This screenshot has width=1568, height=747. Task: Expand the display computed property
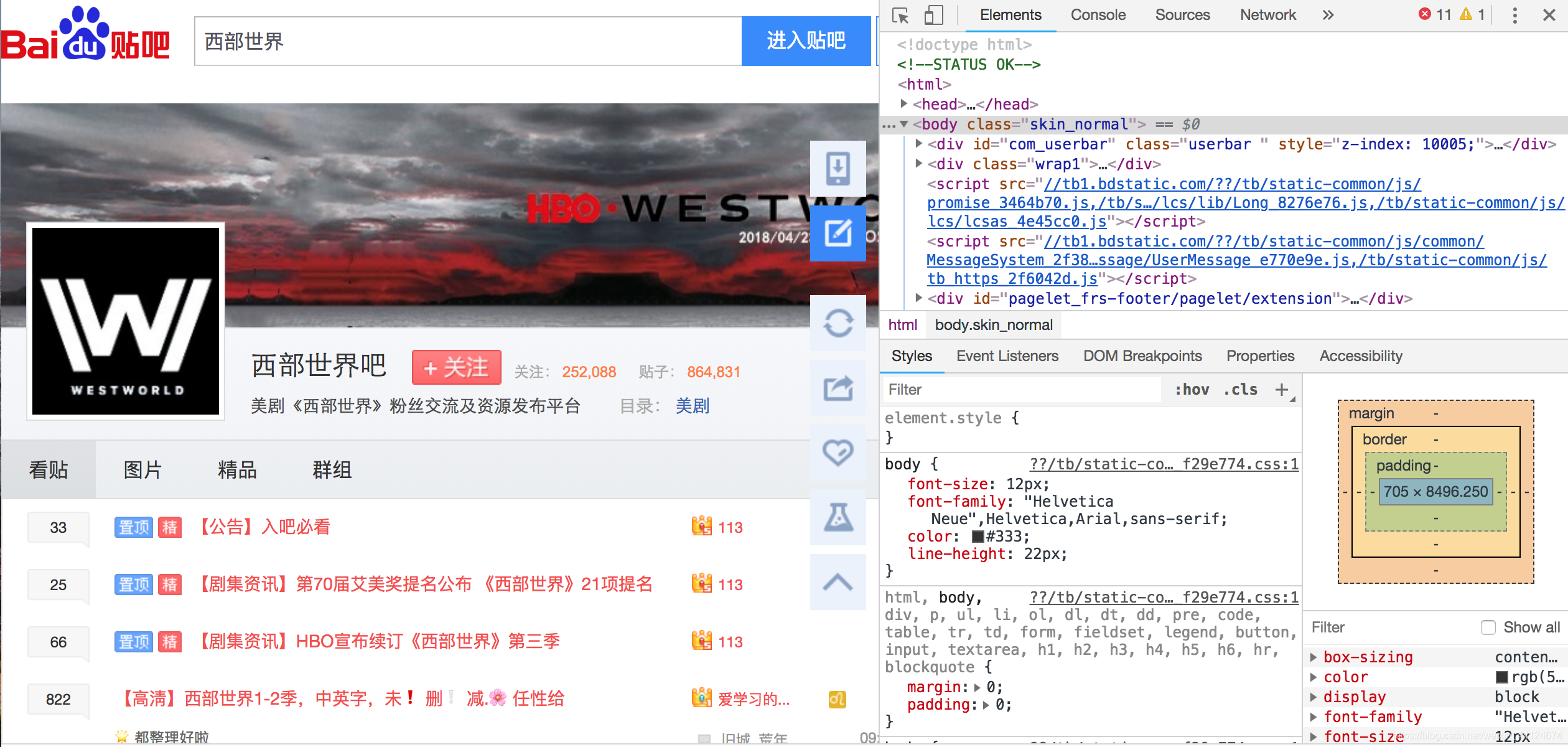click(1314, 697)
